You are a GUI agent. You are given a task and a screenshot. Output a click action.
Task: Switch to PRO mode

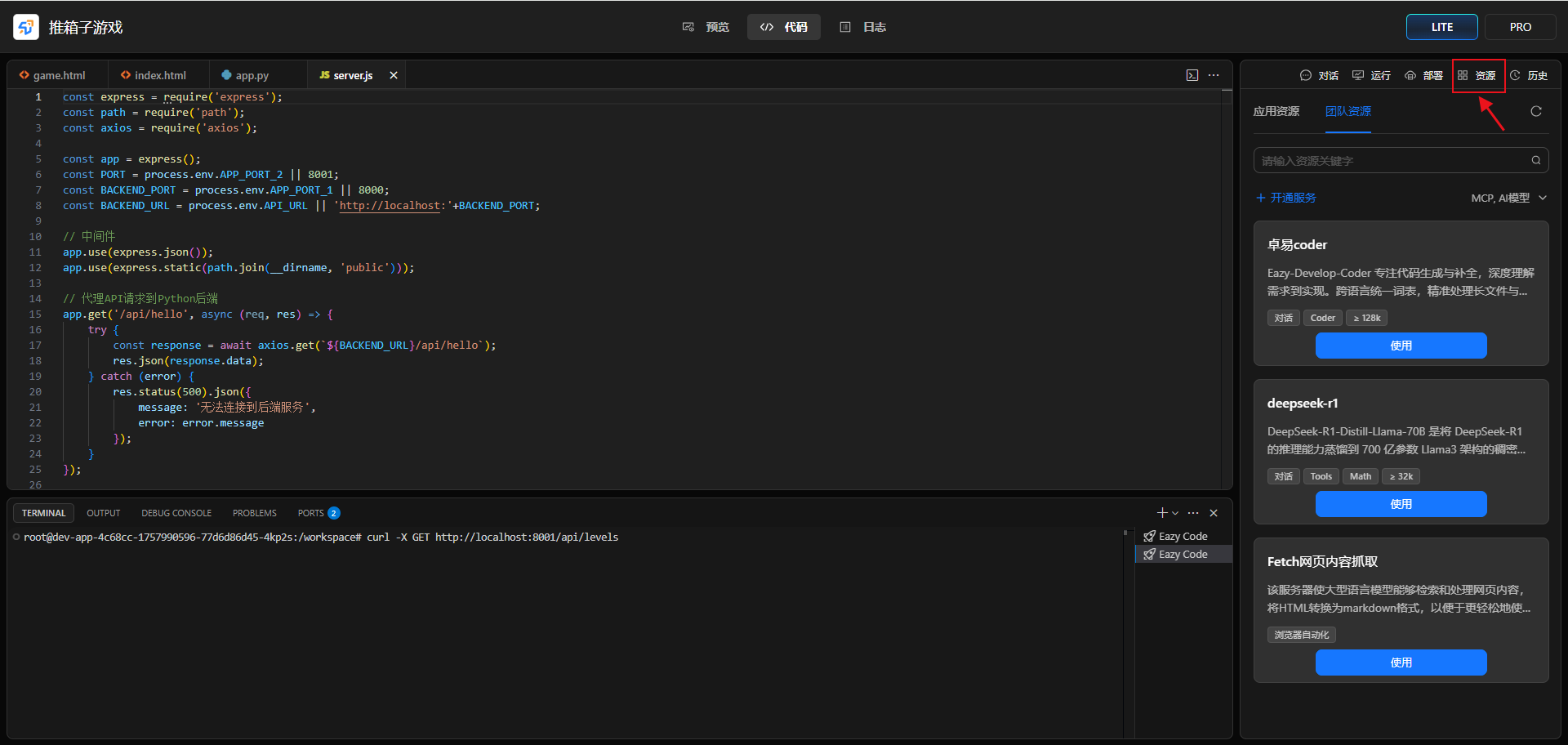[x=1520, y=27]
